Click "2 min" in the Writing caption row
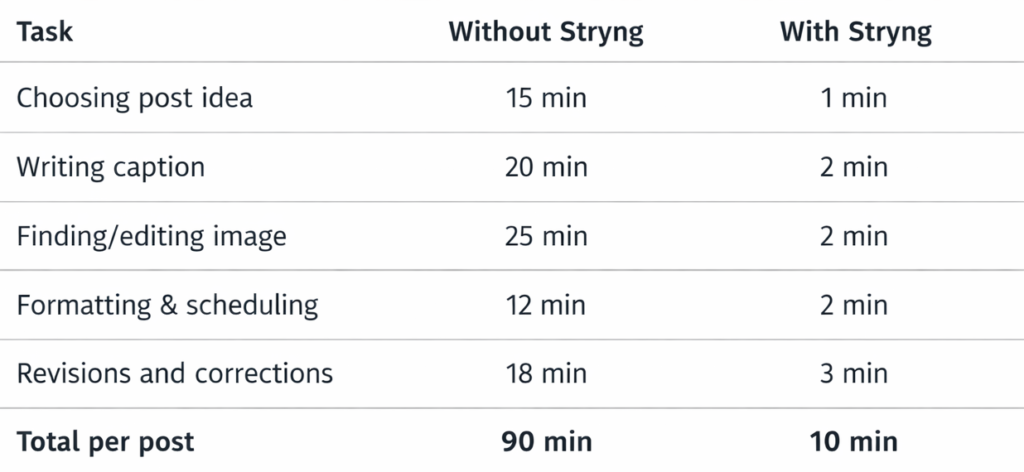The width and height of the screenshot is (1024, 472). [x=855, y=167]
